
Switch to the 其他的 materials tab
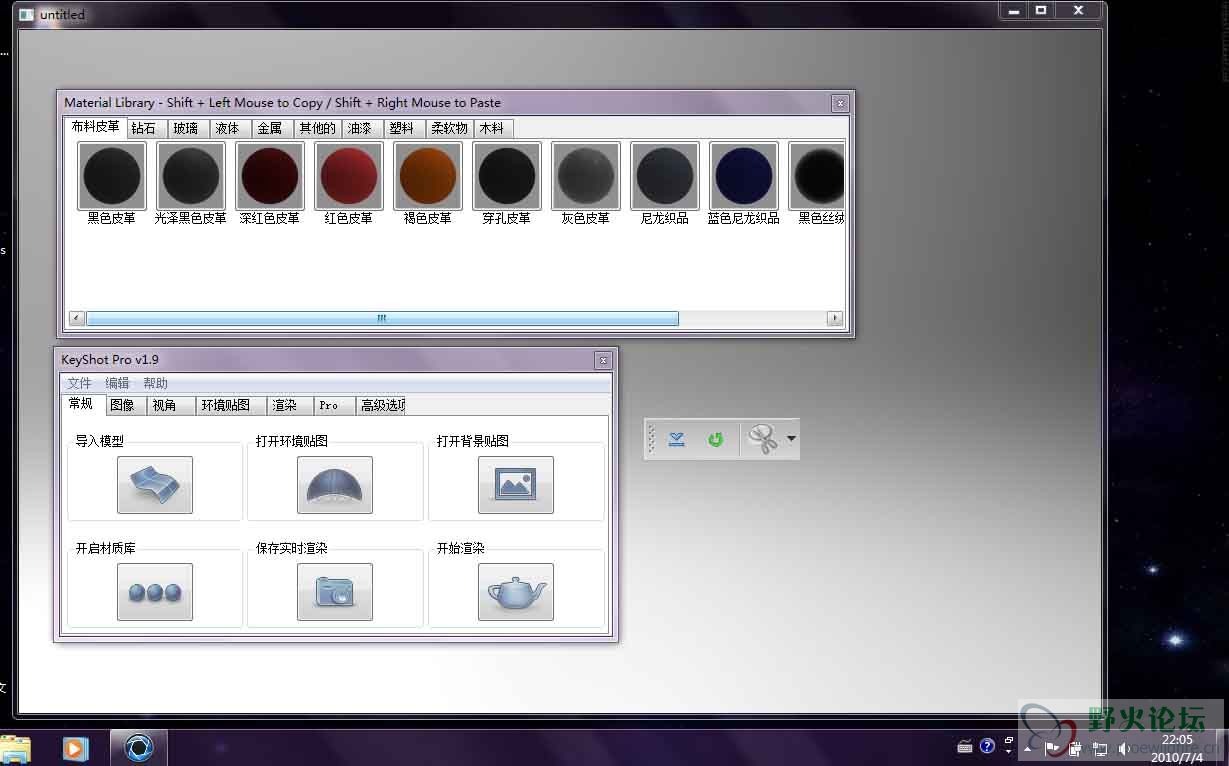[x=317, y=128]
